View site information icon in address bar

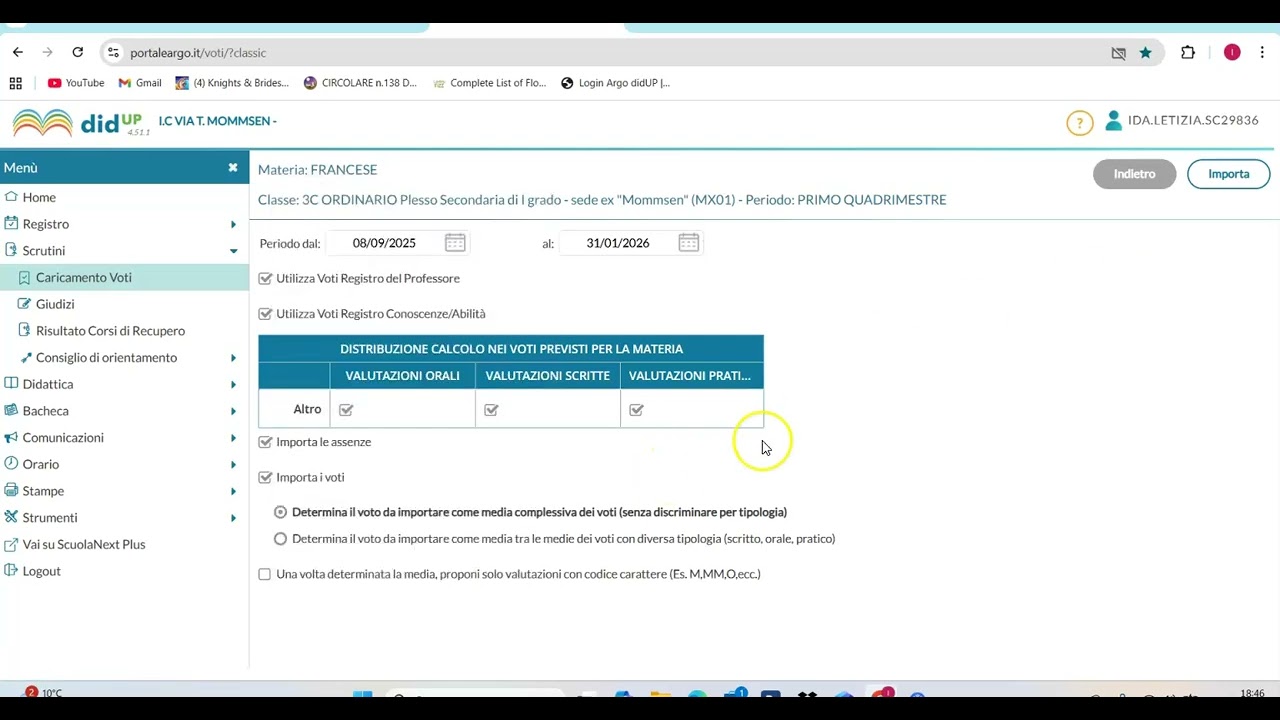click(113, 52)
